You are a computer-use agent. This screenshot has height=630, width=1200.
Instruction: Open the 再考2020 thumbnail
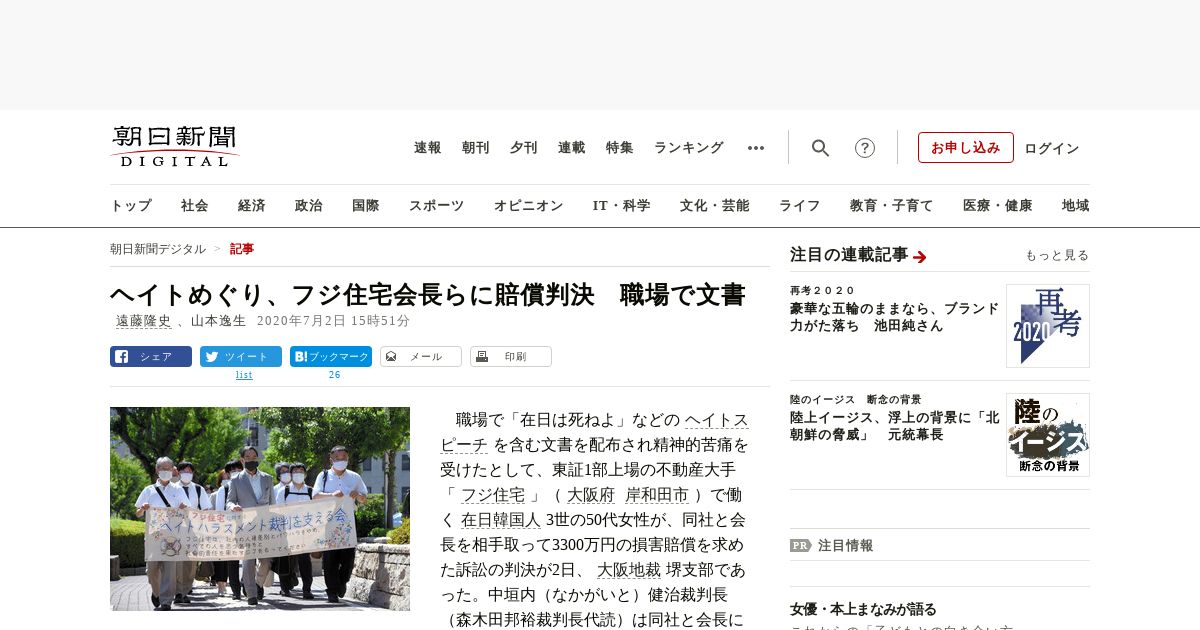pyautogui.click(x=1048, y=326)
